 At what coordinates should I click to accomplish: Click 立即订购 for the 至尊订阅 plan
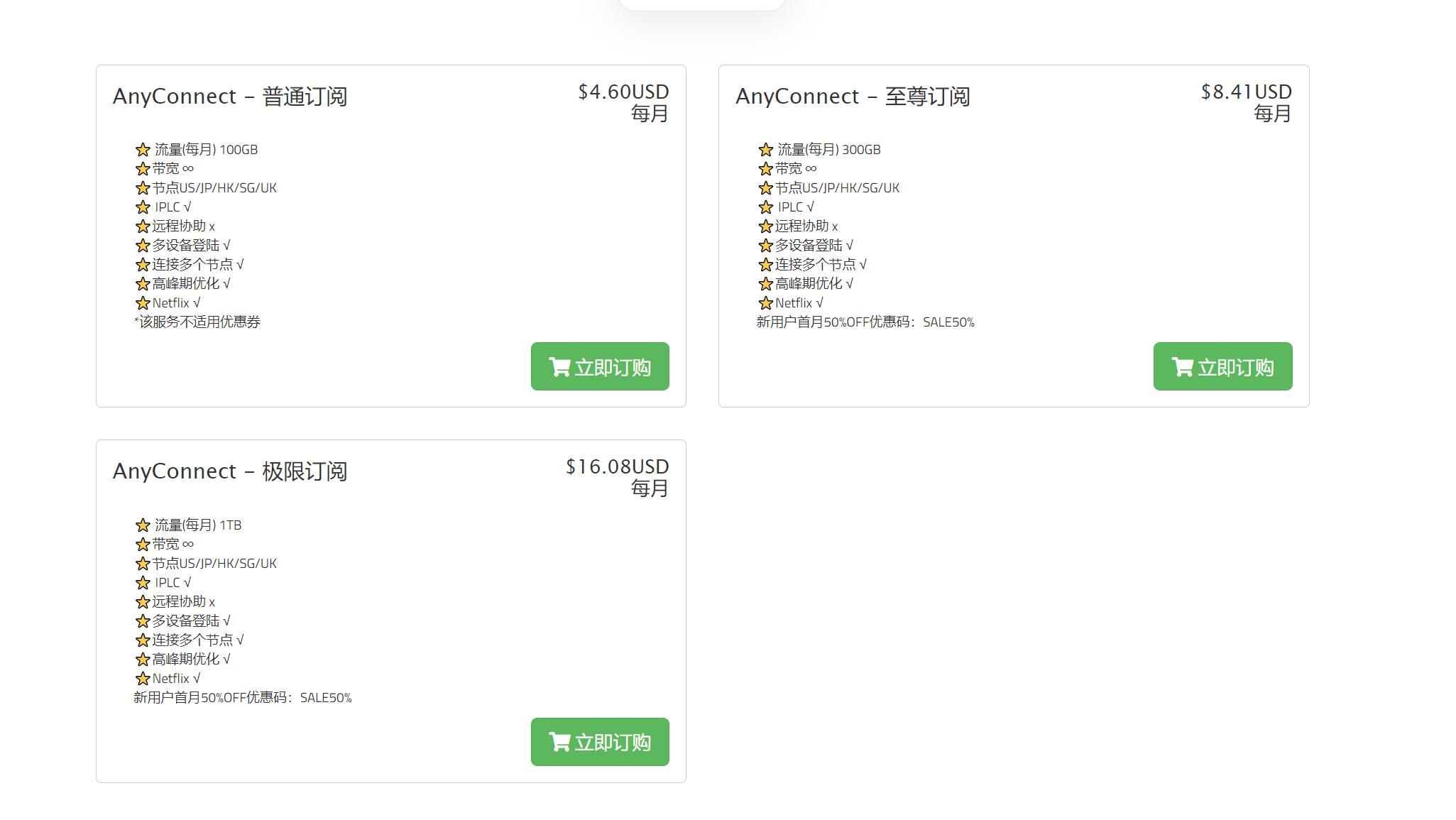pos(1222,366)
